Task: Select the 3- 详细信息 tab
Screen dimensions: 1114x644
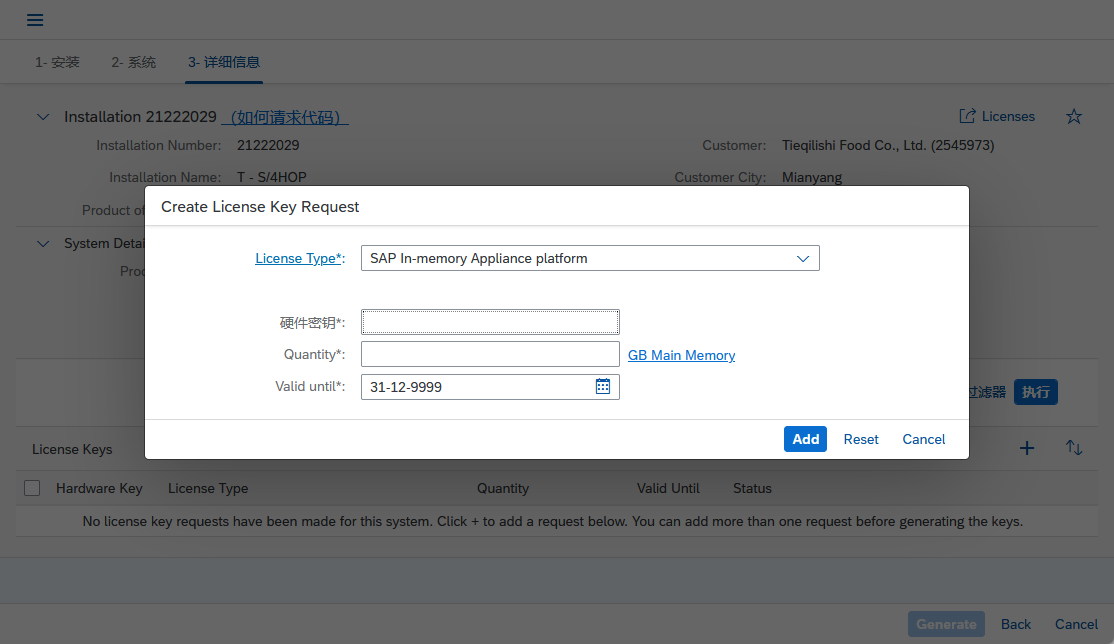Action: 224,62
